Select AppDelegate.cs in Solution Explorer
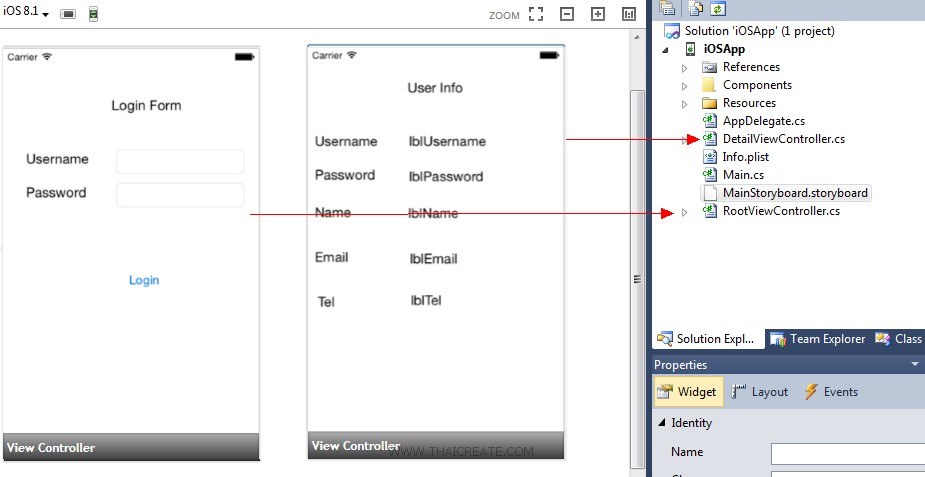This screenshot has width=925, height=477. coord(763,121)
